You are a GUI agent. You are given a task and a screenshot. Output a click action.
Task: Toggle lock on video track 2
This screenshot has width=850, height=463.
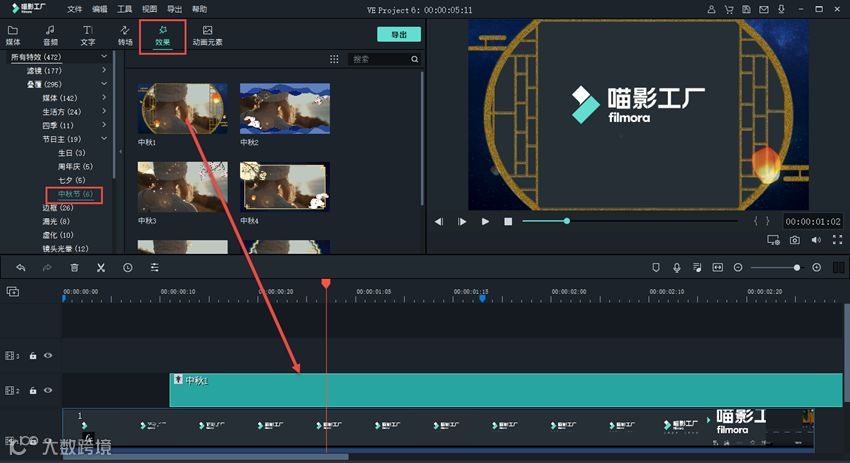33,390
